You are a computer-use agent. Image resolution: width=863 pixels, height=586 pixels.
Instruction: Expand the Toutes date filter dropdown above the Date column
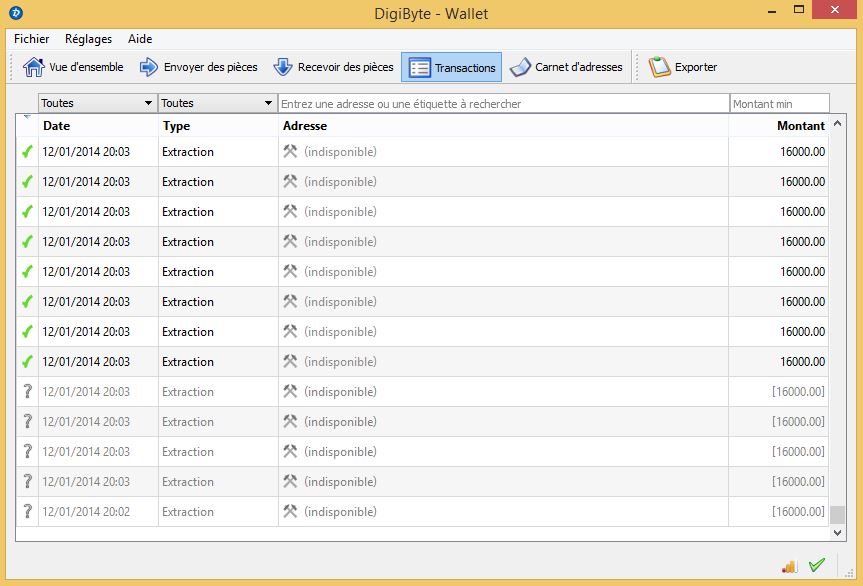point(97,103)
